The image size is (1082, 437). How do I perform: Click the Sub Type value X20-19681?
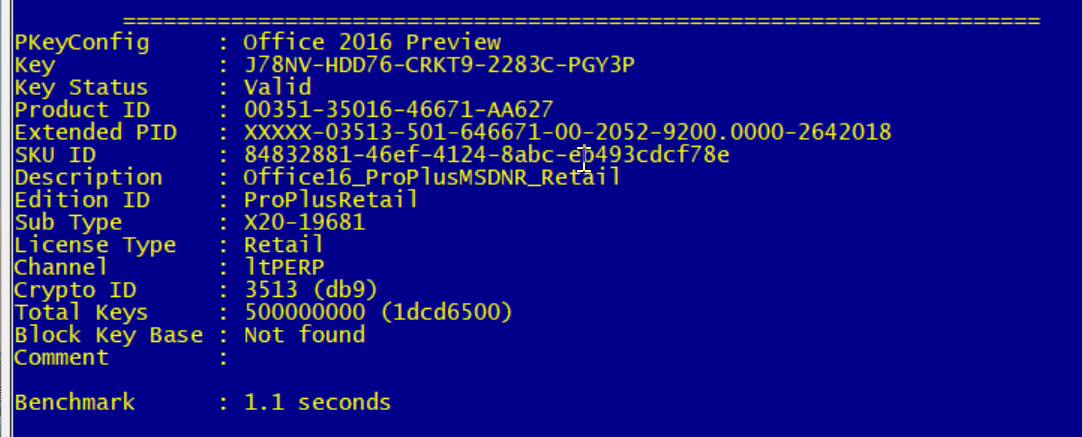[x=304, y=222]
